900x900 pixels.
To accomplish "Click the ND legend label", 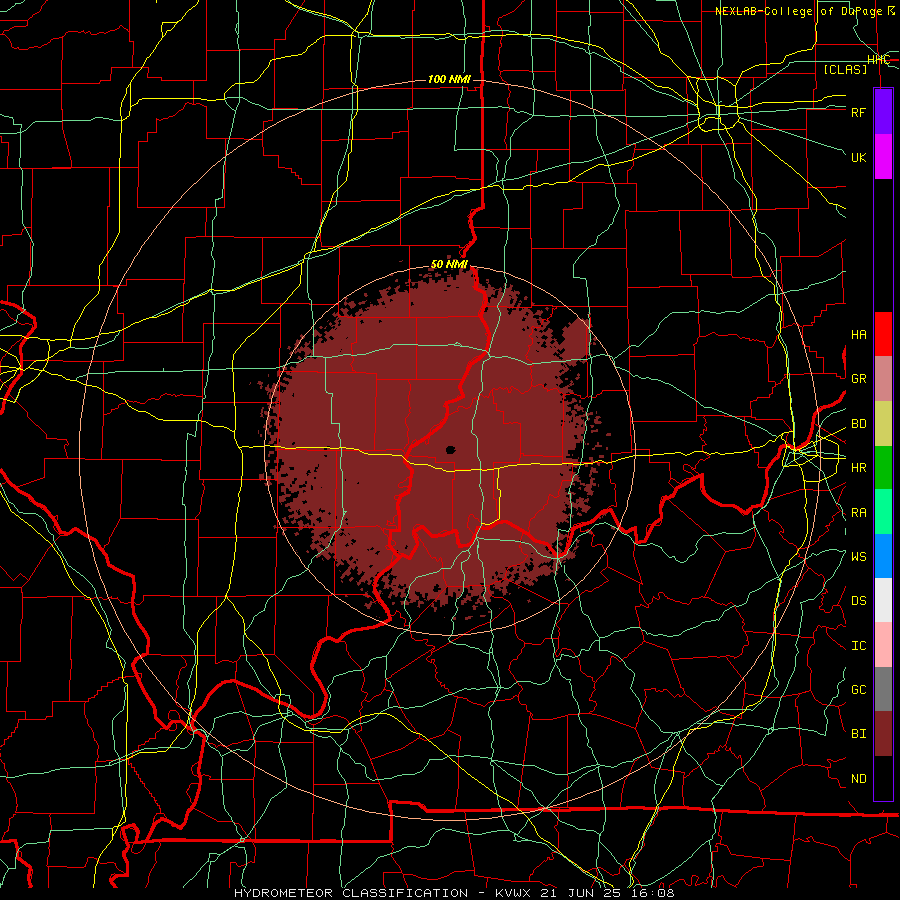I will point(859,779).
